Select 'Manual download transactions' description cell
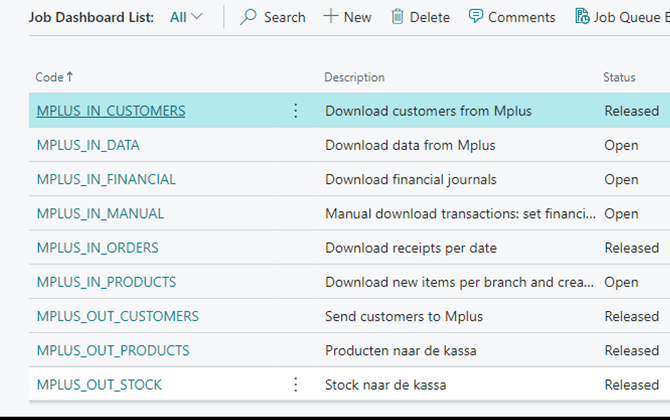The width and height of the screenshot is (670, 420). click(460, 214)
